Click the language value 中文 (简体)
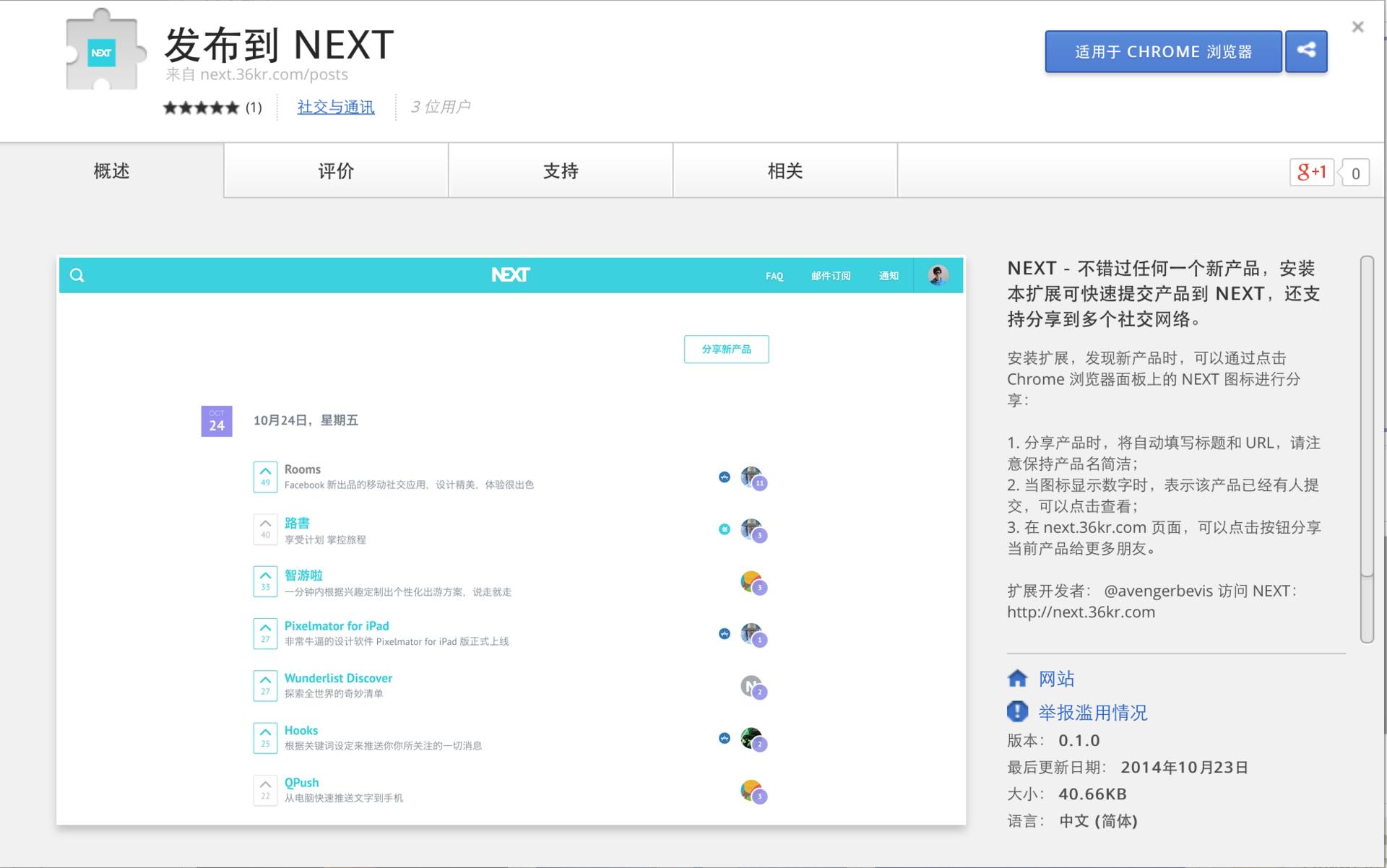 [1098, 821]
